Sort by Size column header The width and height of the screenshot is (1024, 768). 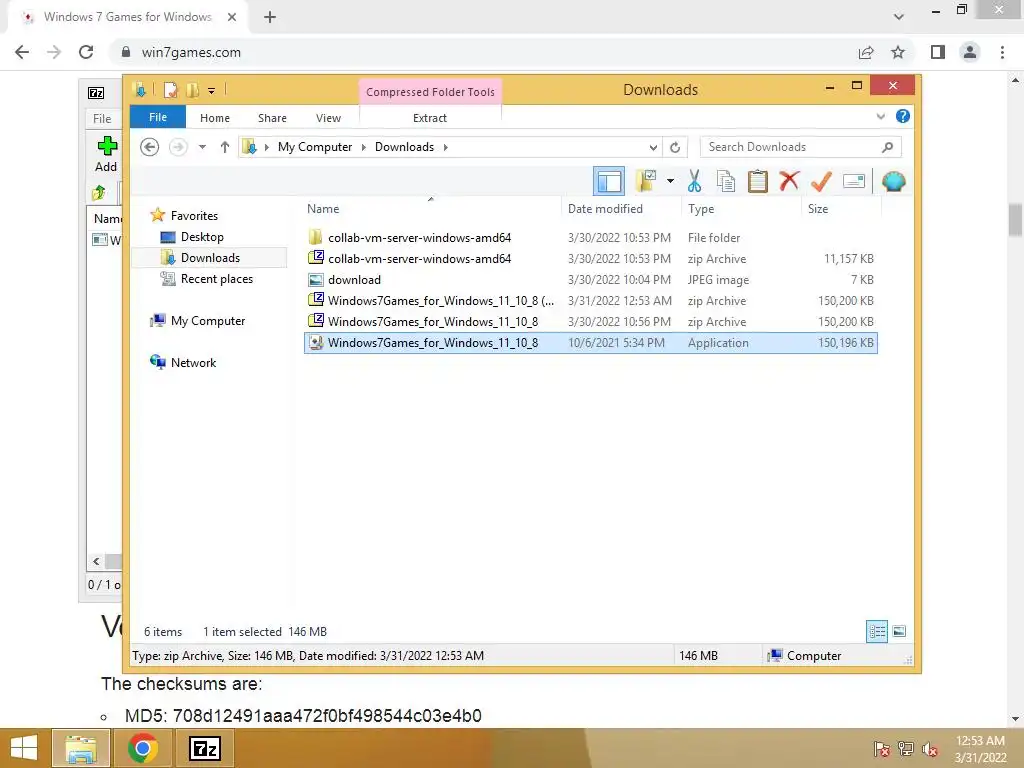840,209
